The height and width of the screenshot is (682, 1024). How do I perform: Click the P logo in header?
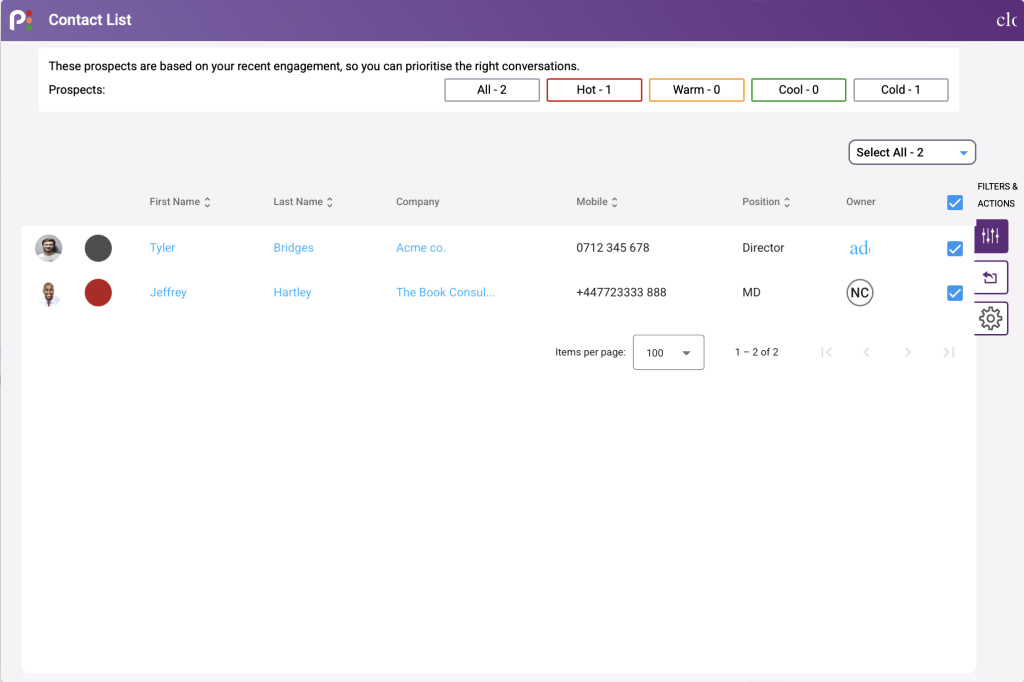coord(21,20)
